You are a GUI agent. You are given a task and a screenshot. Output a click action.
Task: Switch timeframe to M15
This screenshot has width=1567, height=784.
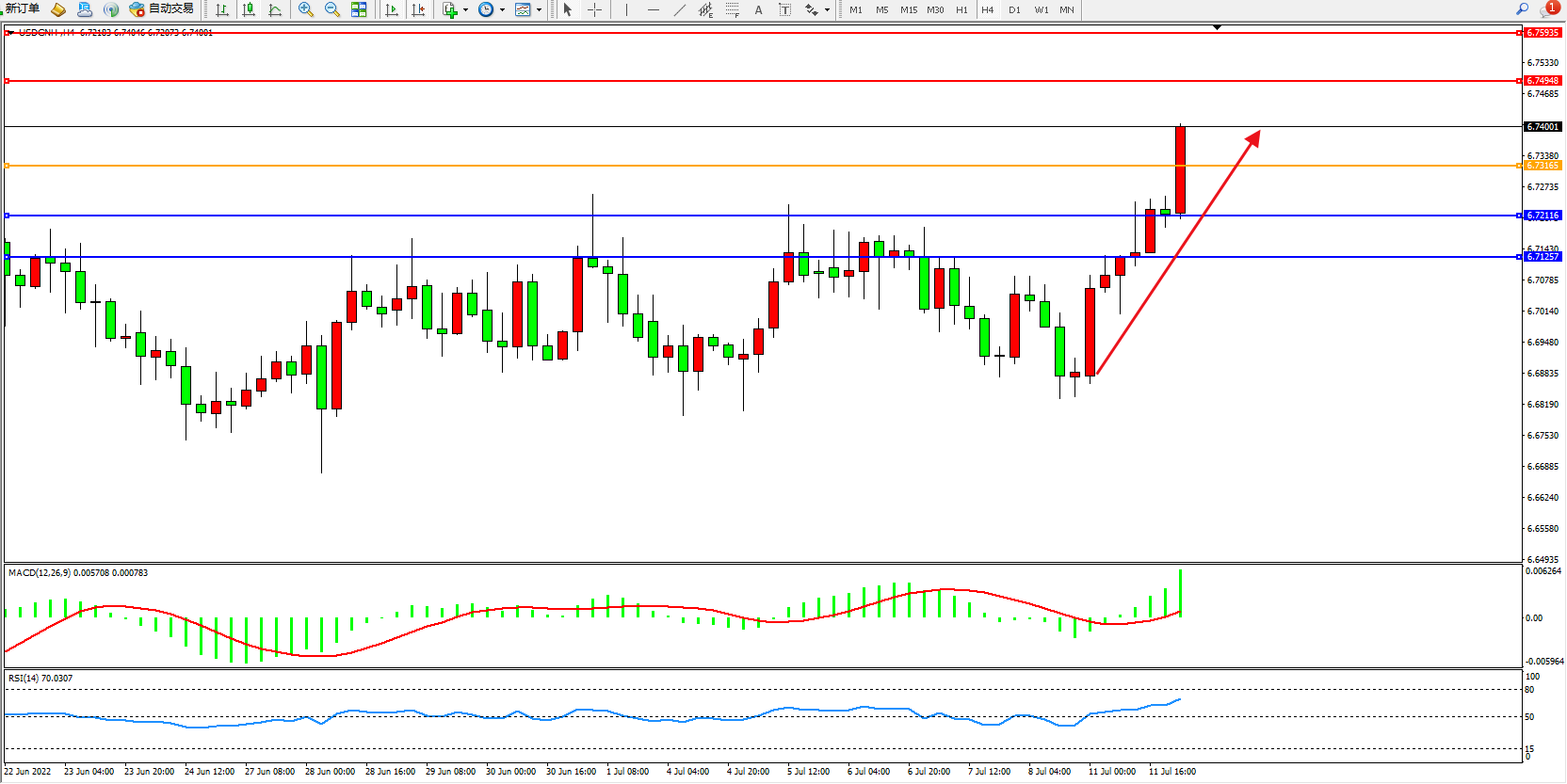tap(908, 9)
